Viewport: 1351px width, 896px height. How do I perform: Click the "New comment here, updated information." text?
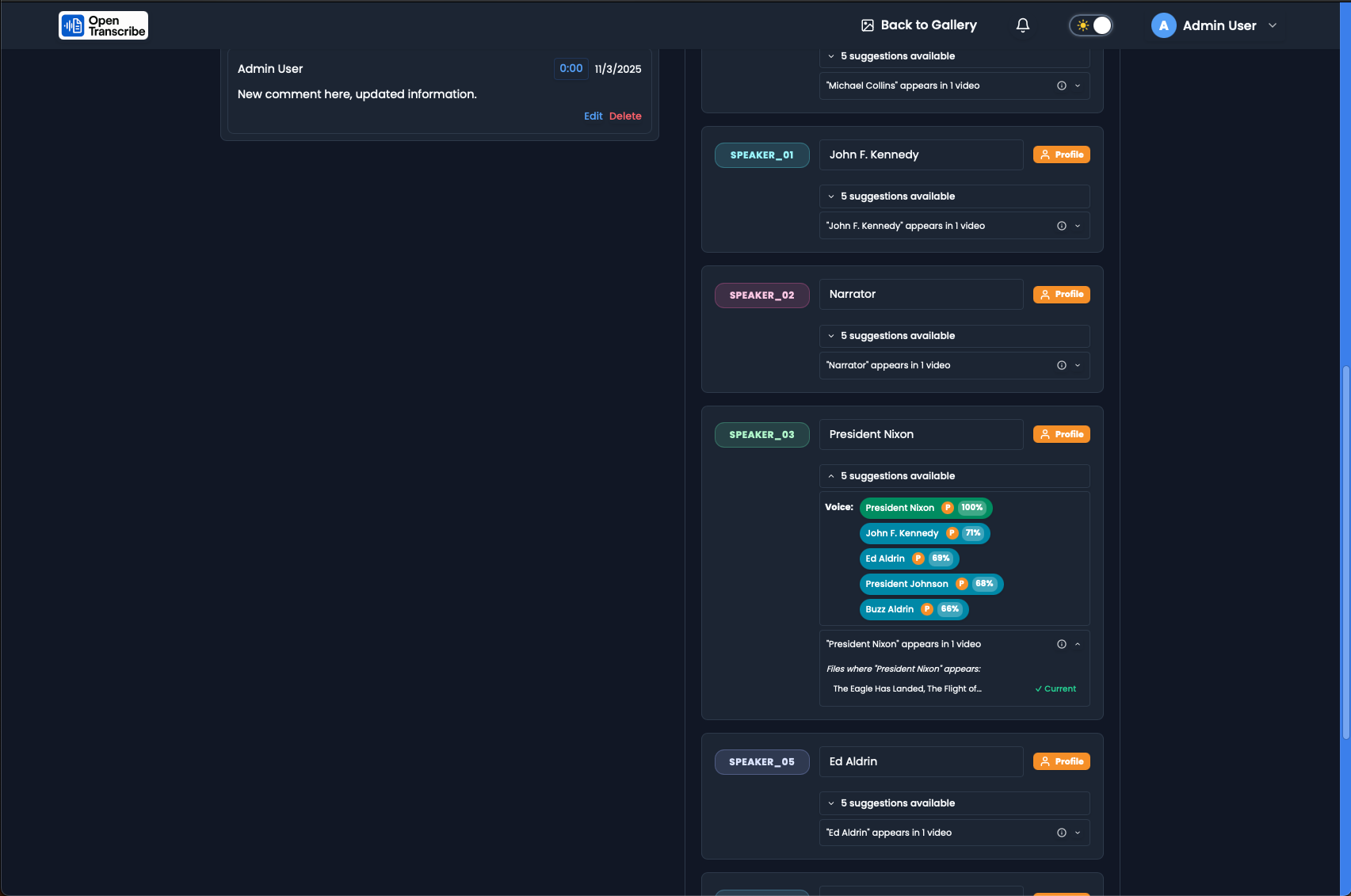pyautogui.click(x=357, y=94)
